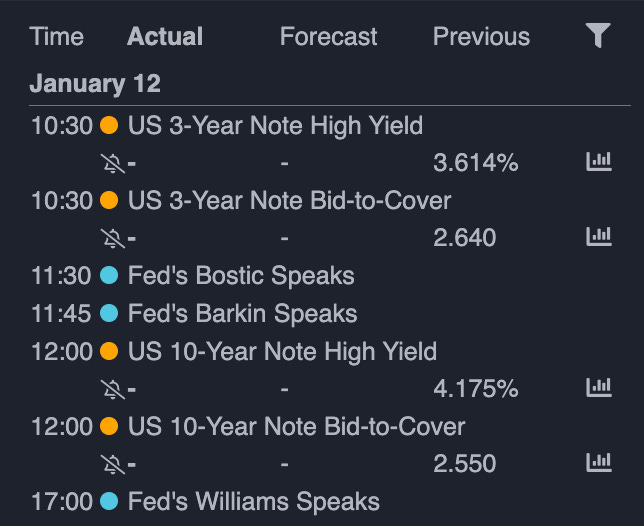Screen dimensions: 644x526
Task: Toggle alert bell for 3-Year Note Bid-to-Cover
Action: (113, 239)
